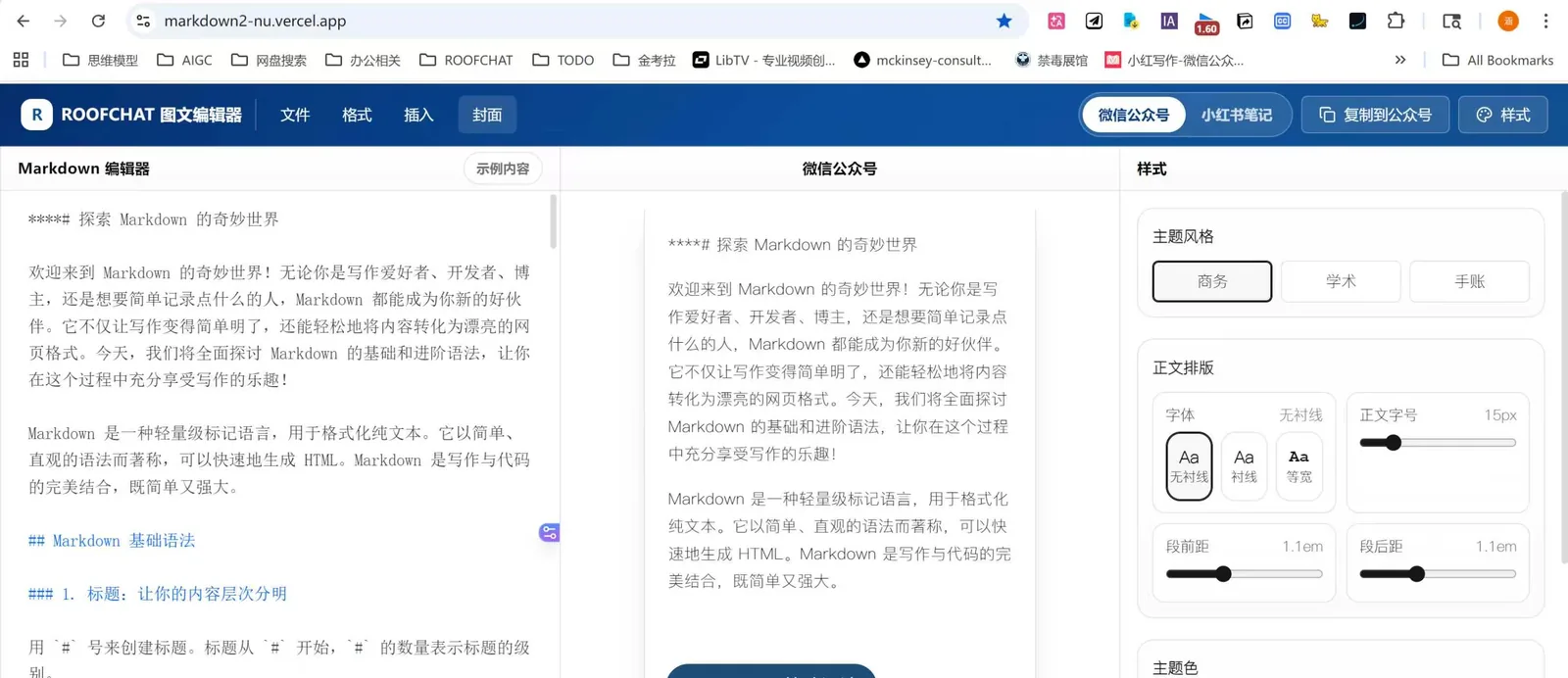
Task: Open the 禁毒展馆 bookmark
Action: pyautogui.click(x=1052, y=60)
